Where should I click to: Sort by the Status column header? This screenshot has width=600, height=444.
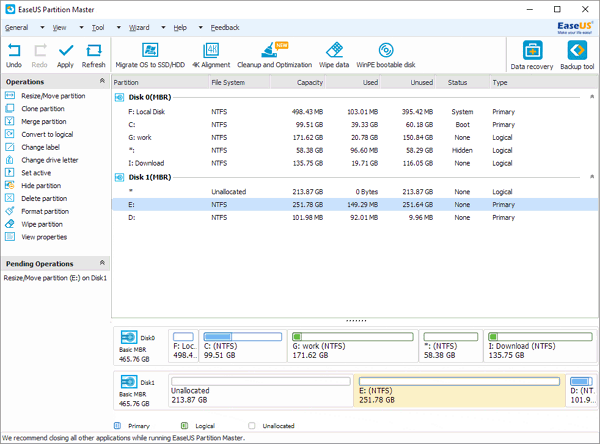pyautogui.click(x=462, y=82)
